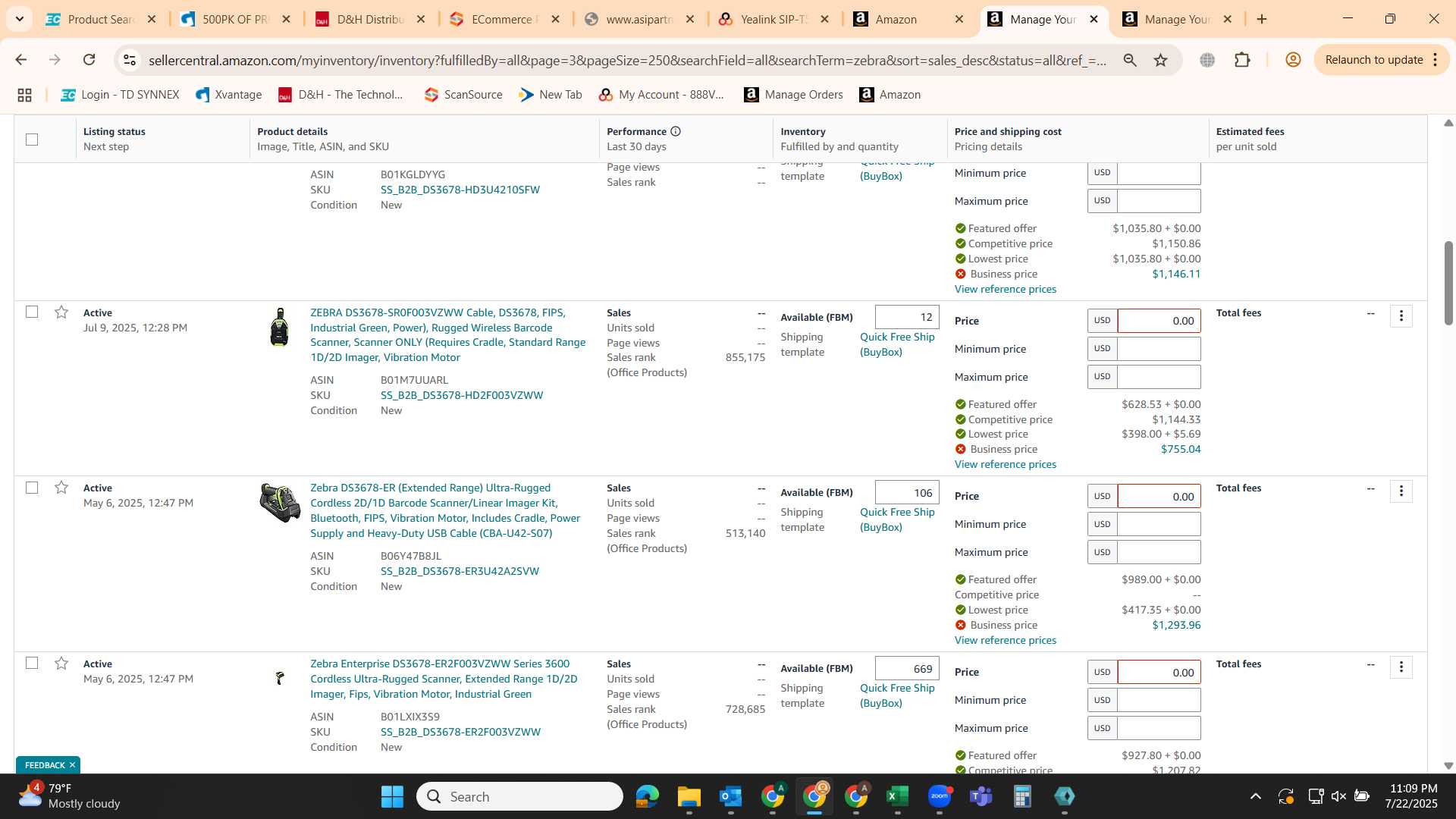The width and height of the screenshot is (1456, 819).
Task: Reload the current page
Action: coord(89,60)
